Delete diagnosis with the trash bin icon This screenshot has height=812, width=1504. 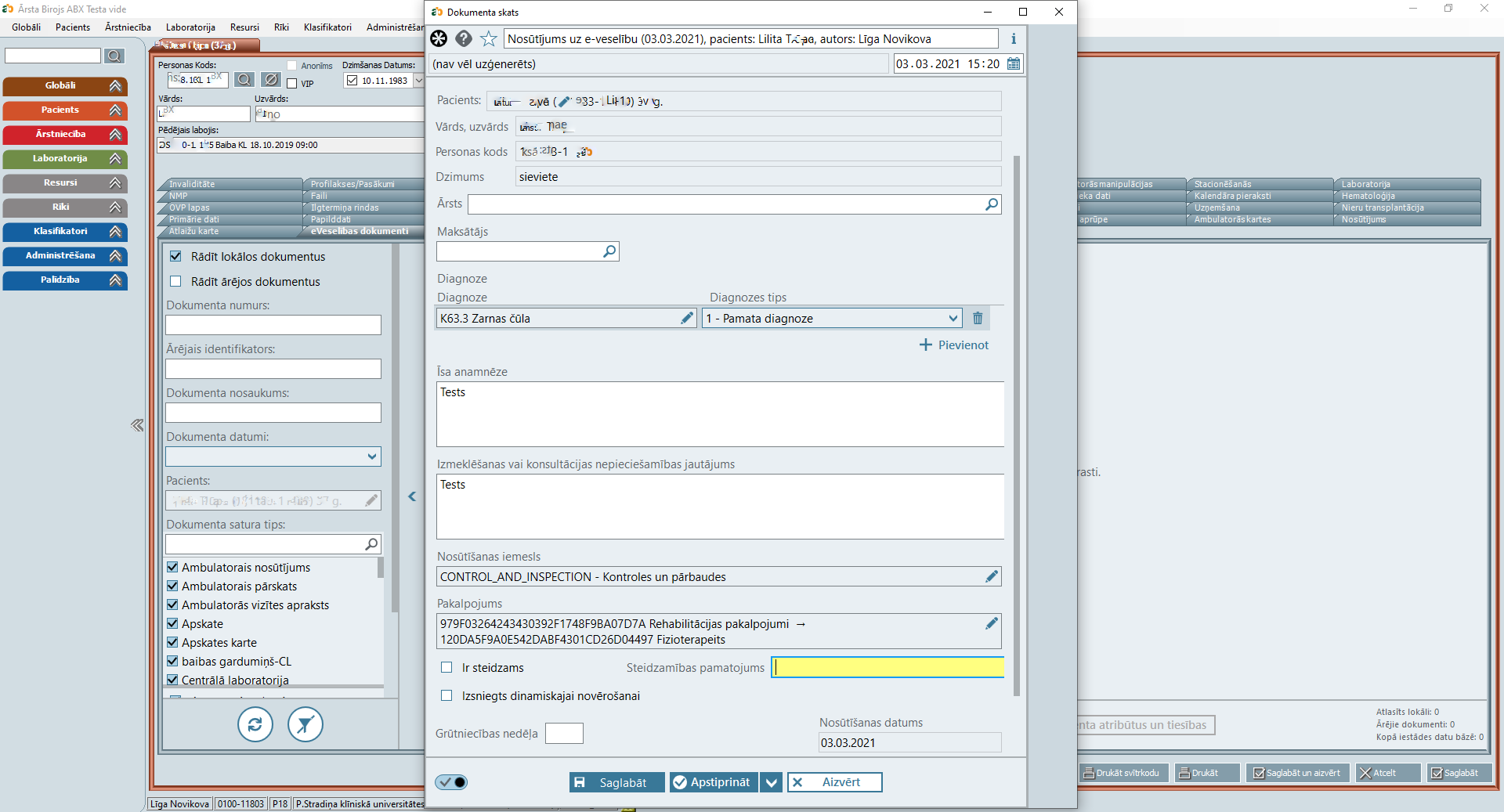(x=978, y=318)
